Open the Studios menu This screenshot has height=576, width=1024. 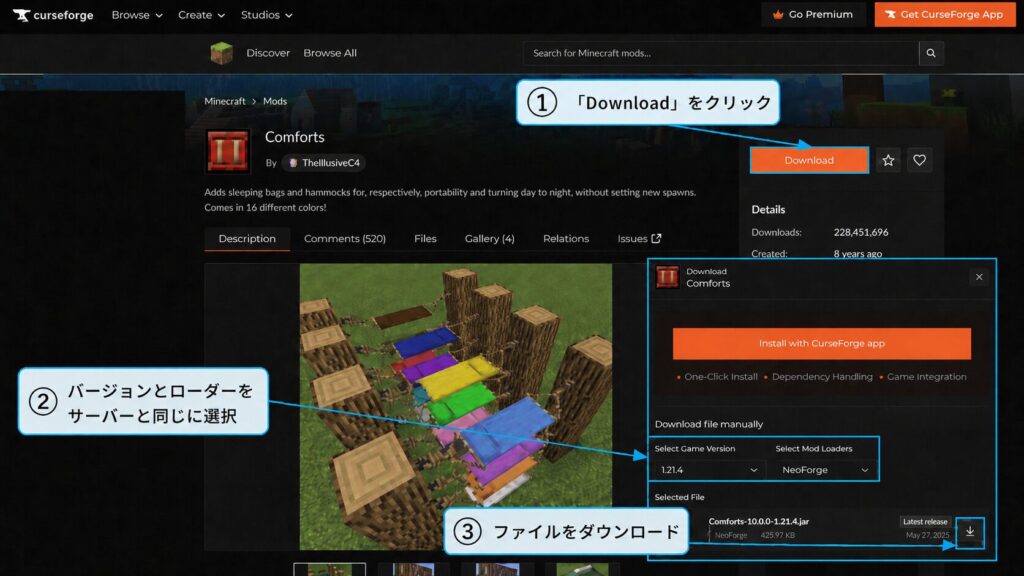click(x=266, y=14)
